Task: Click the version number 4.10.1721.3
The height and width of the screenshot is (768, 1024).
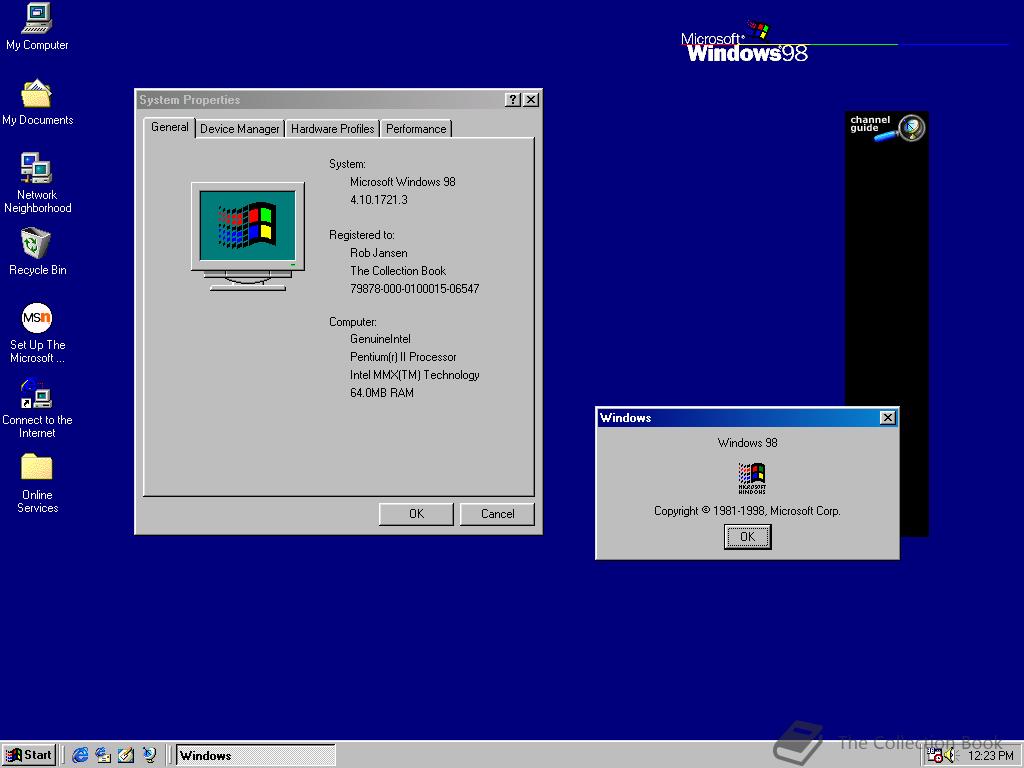Action: tap(379, 200)
